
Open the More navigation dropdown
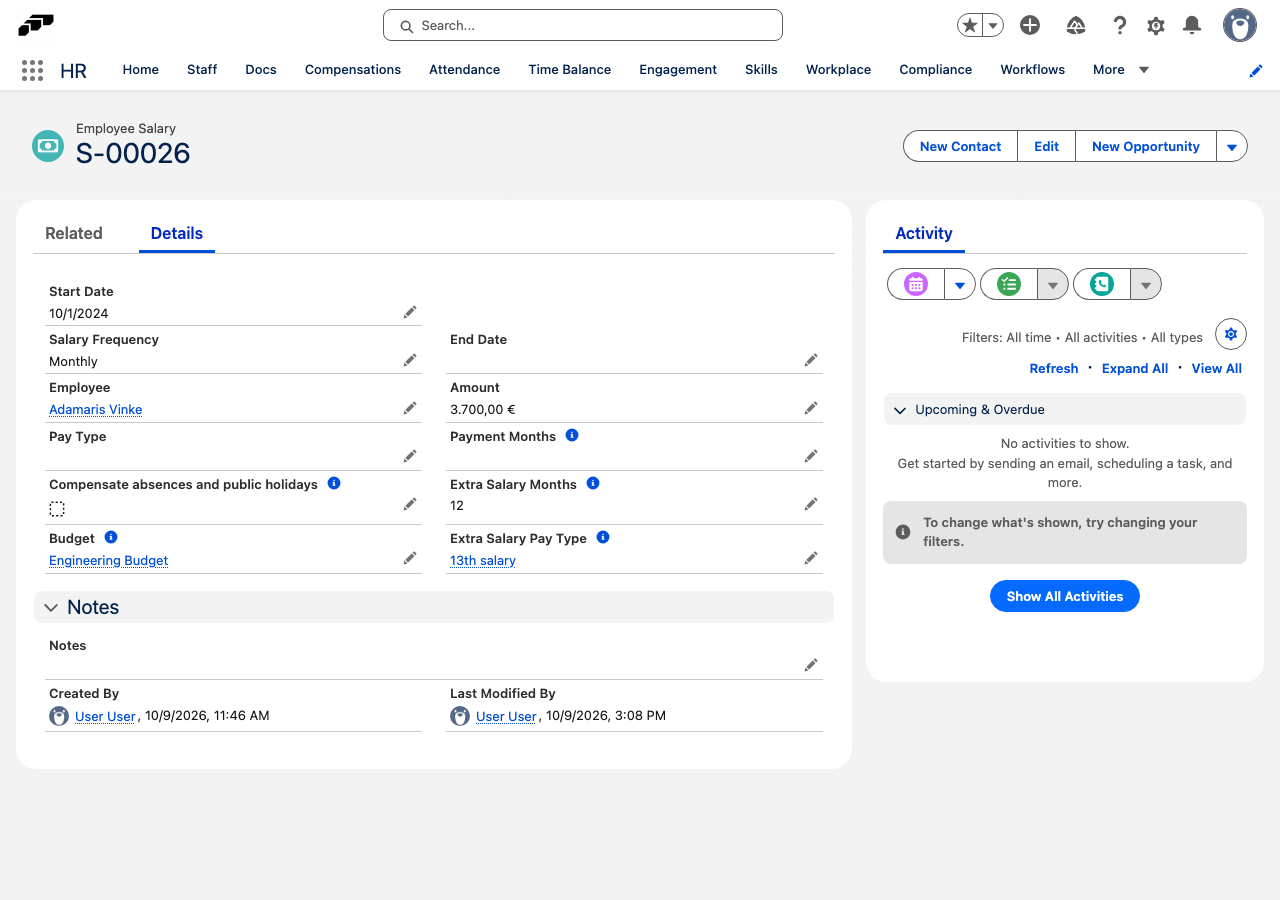click(1121, 70)
